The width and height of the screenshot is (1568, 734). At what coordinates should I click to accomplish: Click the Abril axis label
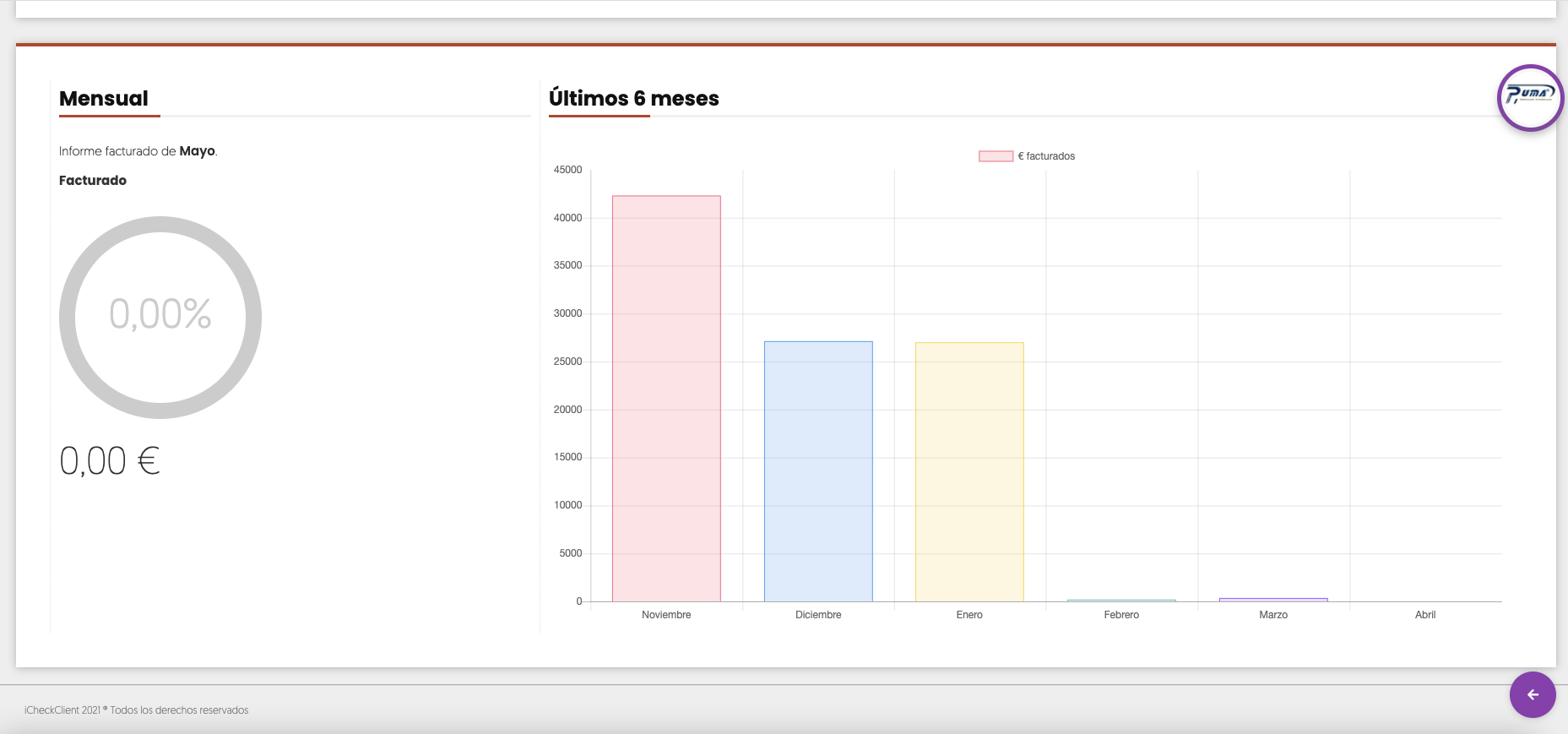click(x=1424, y=615)
